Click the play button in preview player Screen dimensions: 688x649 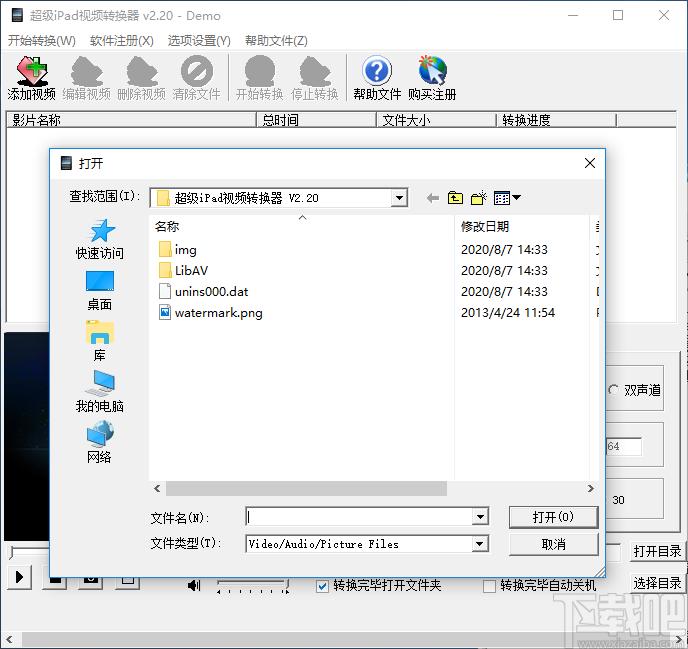point(19,577)
